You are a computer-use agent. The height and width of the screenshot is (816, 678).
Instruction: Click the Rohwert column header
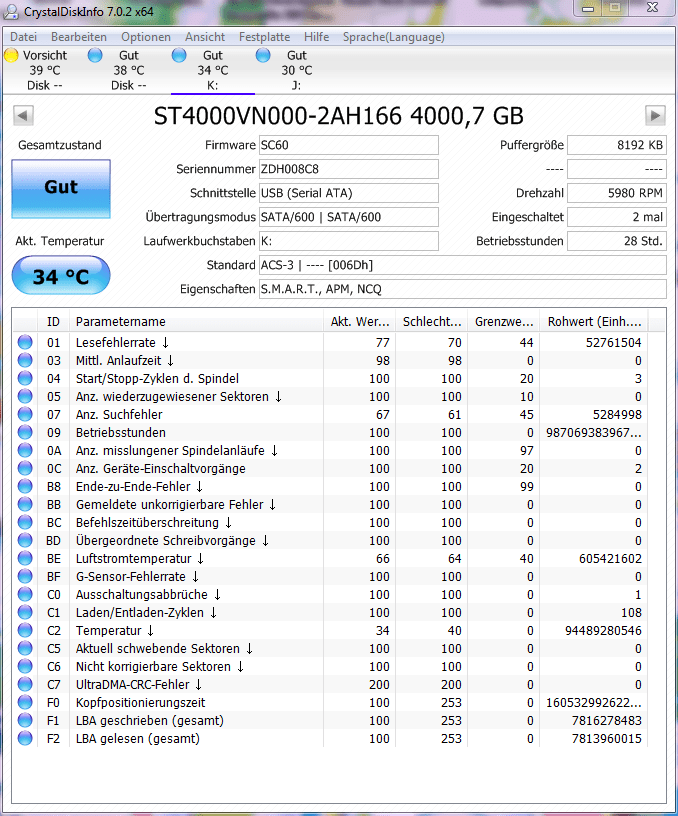point(595,322)
